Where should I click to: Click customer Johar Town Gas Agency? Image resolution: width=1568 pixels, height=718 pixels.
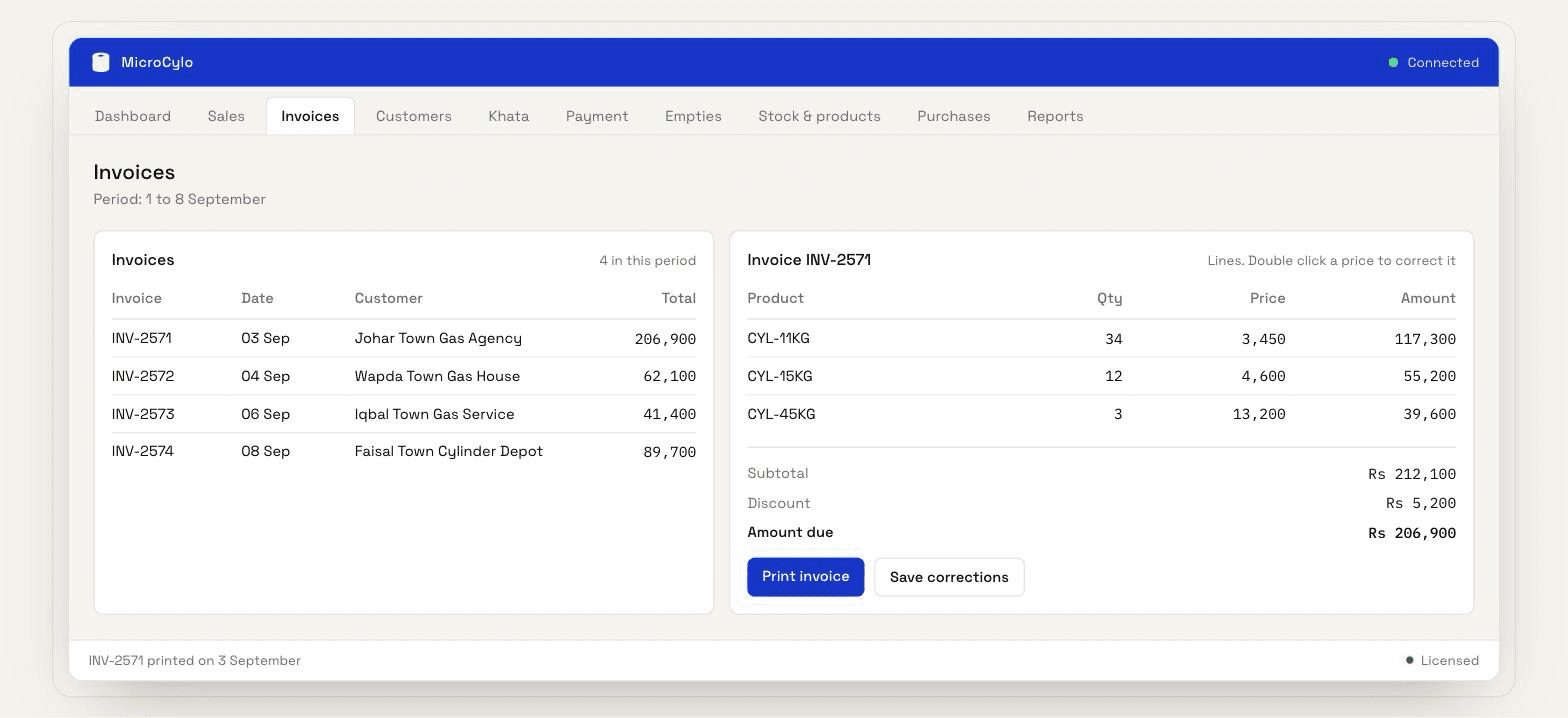click(x=438, y=338)
